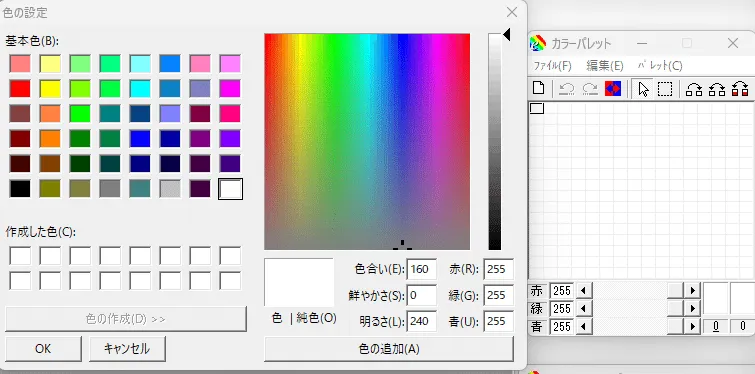Decrease 赤 with its left arrow
Image resolution: width=755 pixels, height=374 pixels.
click(584, 290)
